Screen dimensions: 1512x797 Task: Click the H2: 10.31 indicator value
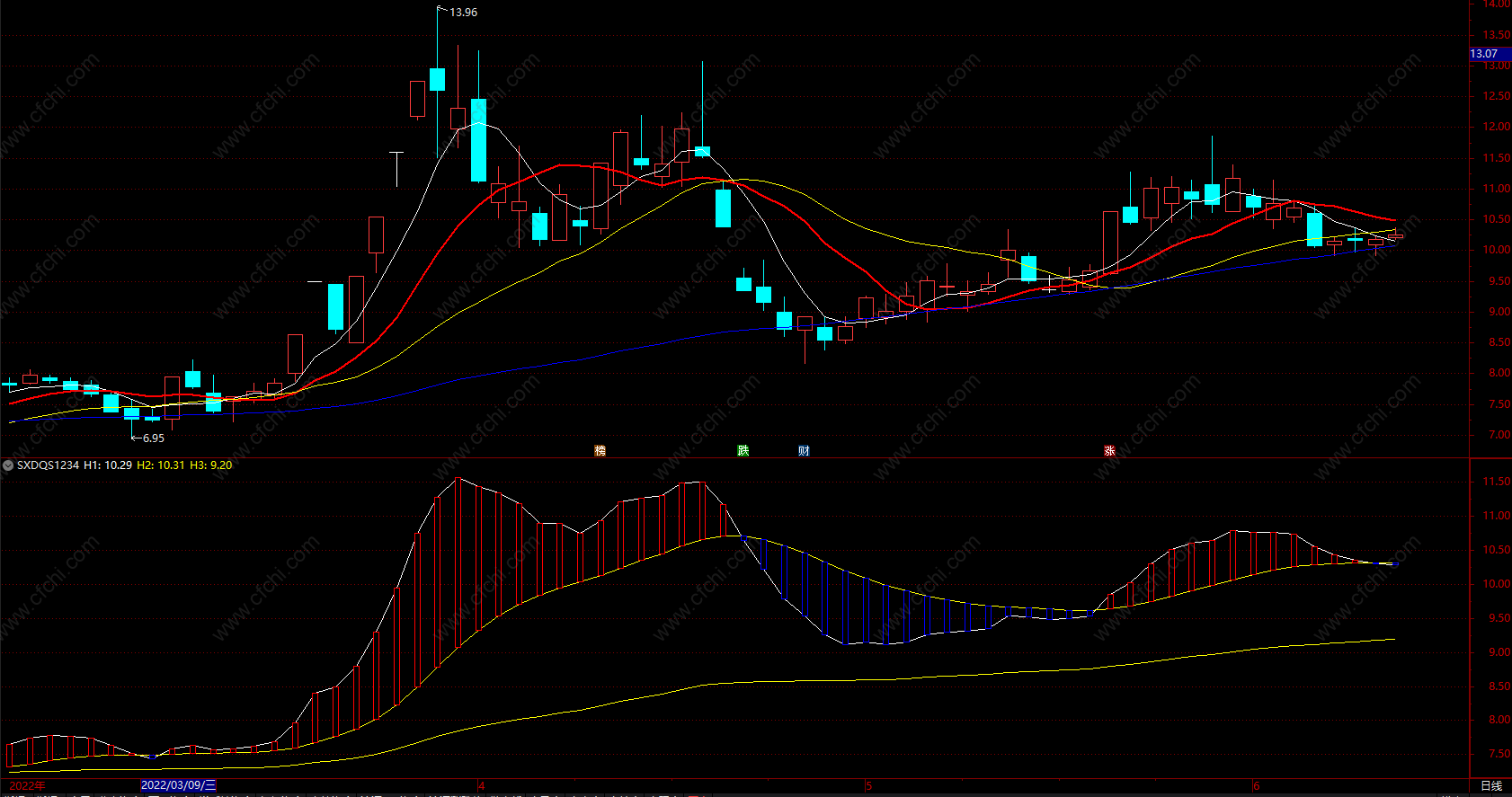(161, 465)
